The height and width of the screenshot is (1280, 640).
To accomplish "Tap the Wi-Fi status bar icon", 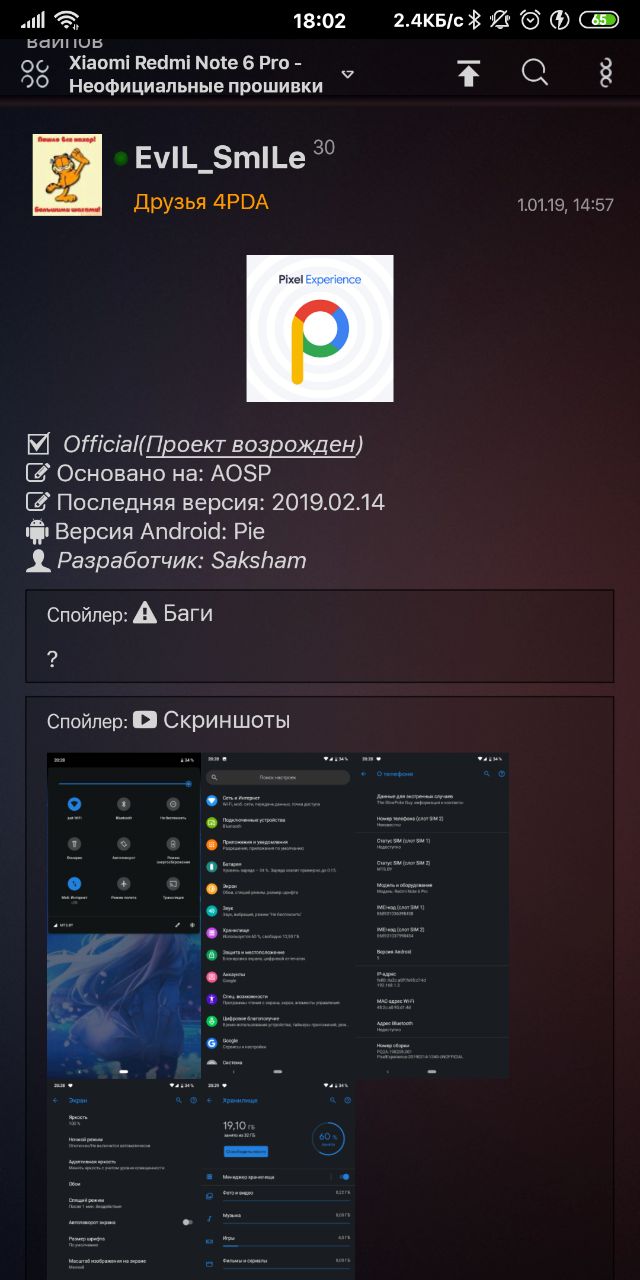I will pos(68,19).
